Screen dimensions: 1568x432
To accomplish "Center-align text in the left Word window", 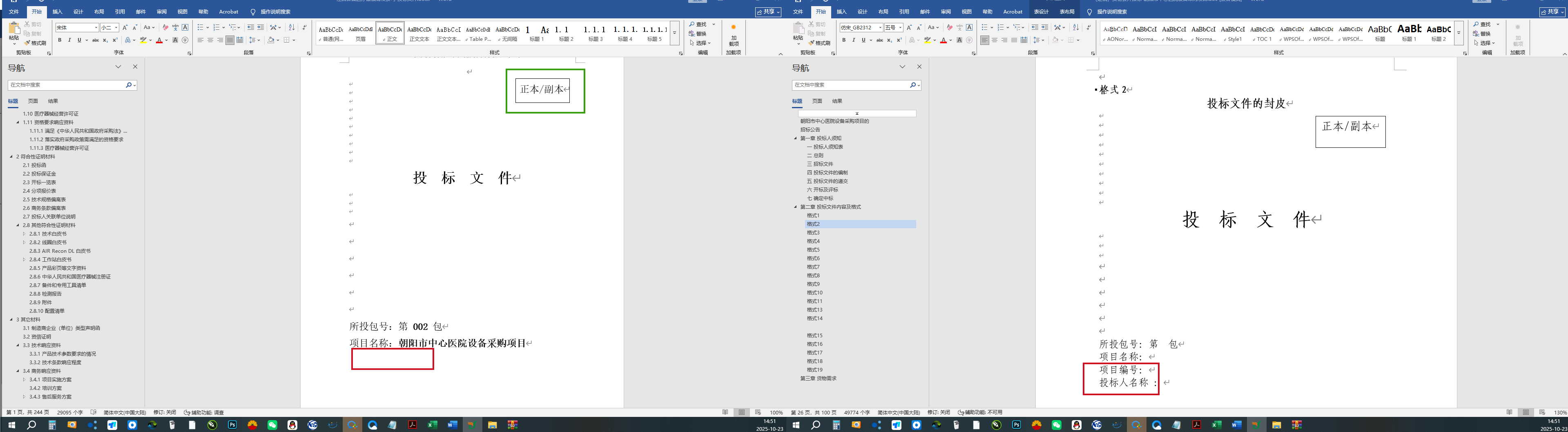I will pyautogui.click(x=210, y=40).
